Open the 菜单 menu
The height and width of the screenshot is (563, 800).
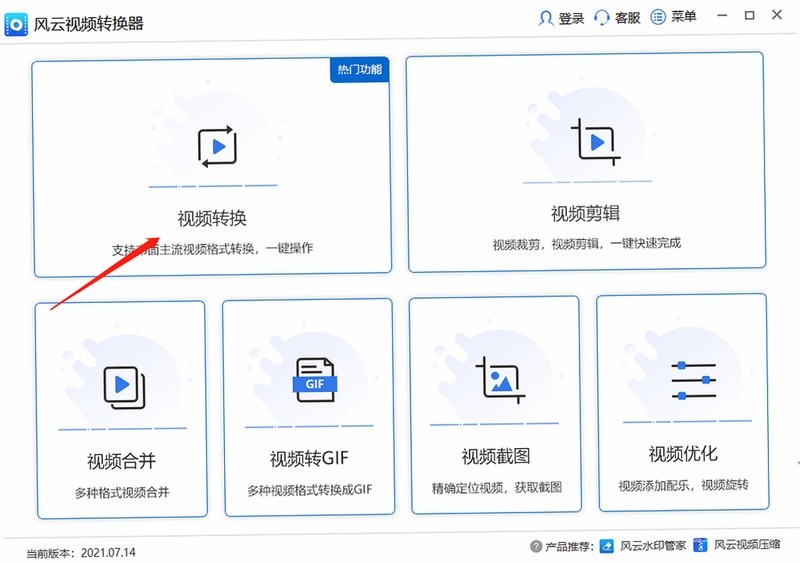pos(684,16)
